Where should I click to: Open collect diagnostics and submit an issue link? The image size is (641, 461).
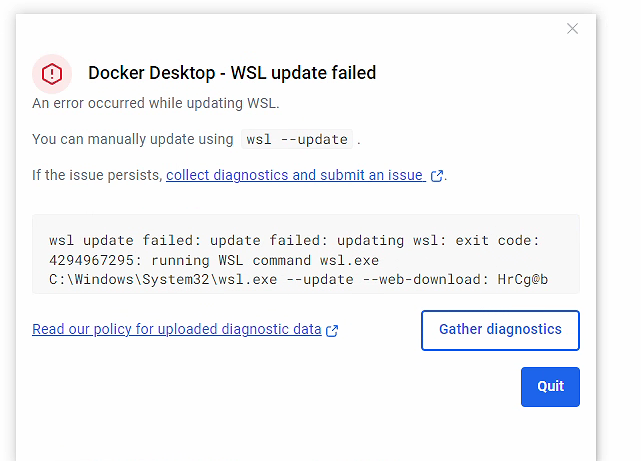296,175
